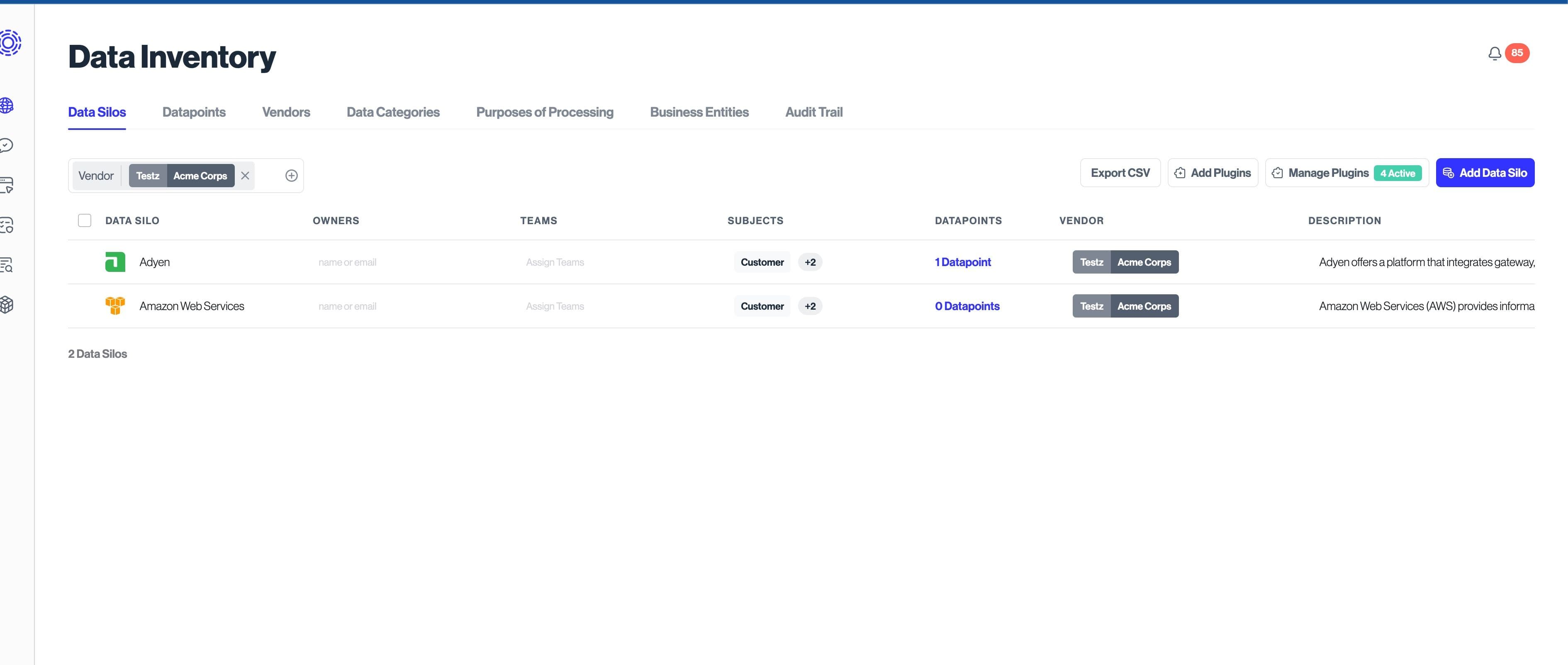Click the Add Data Silo button
The height and width of the screenshot is (665, 1568).
[1485, 173]
